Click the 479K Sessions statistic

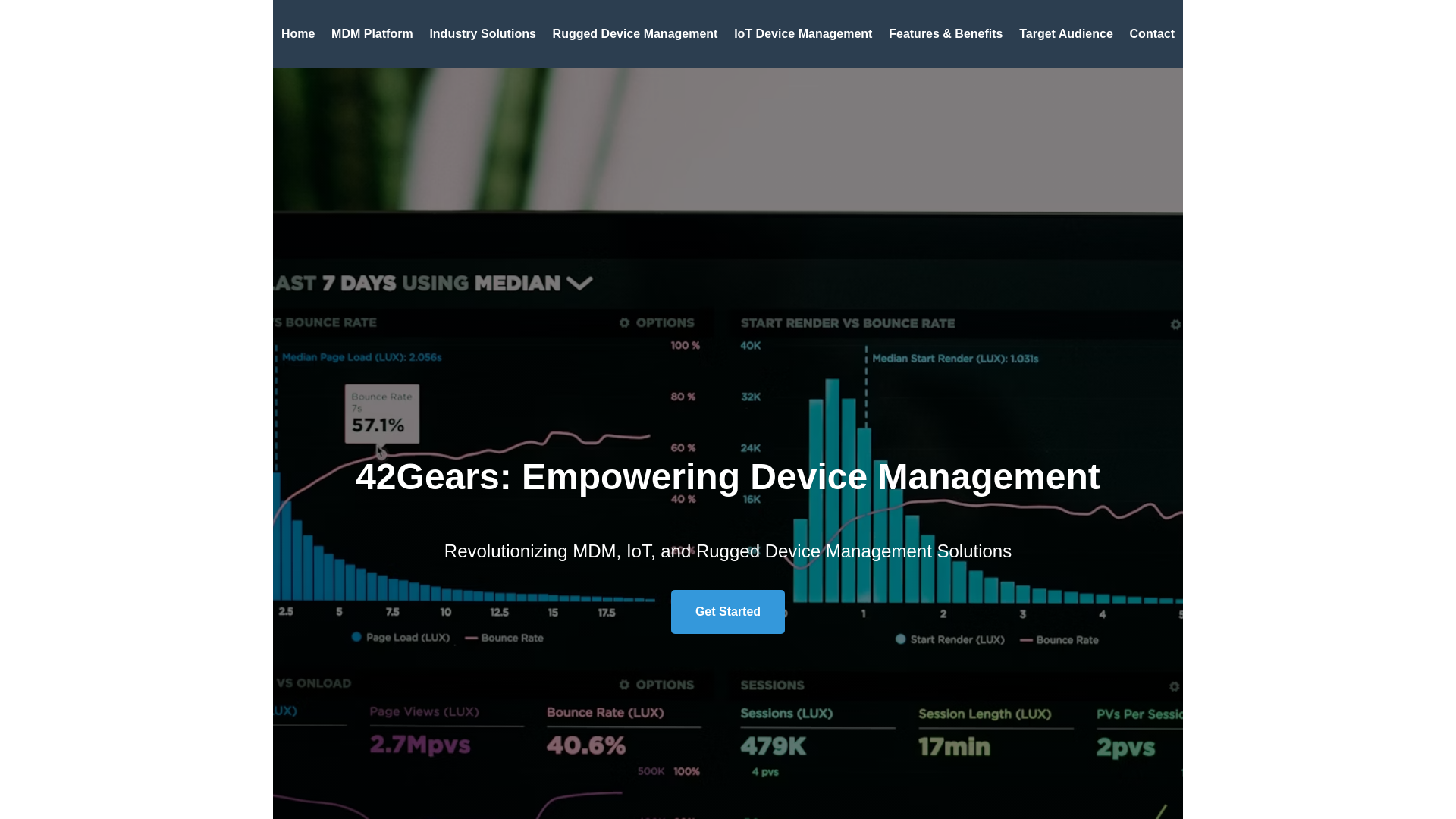[x=772, y=746]
